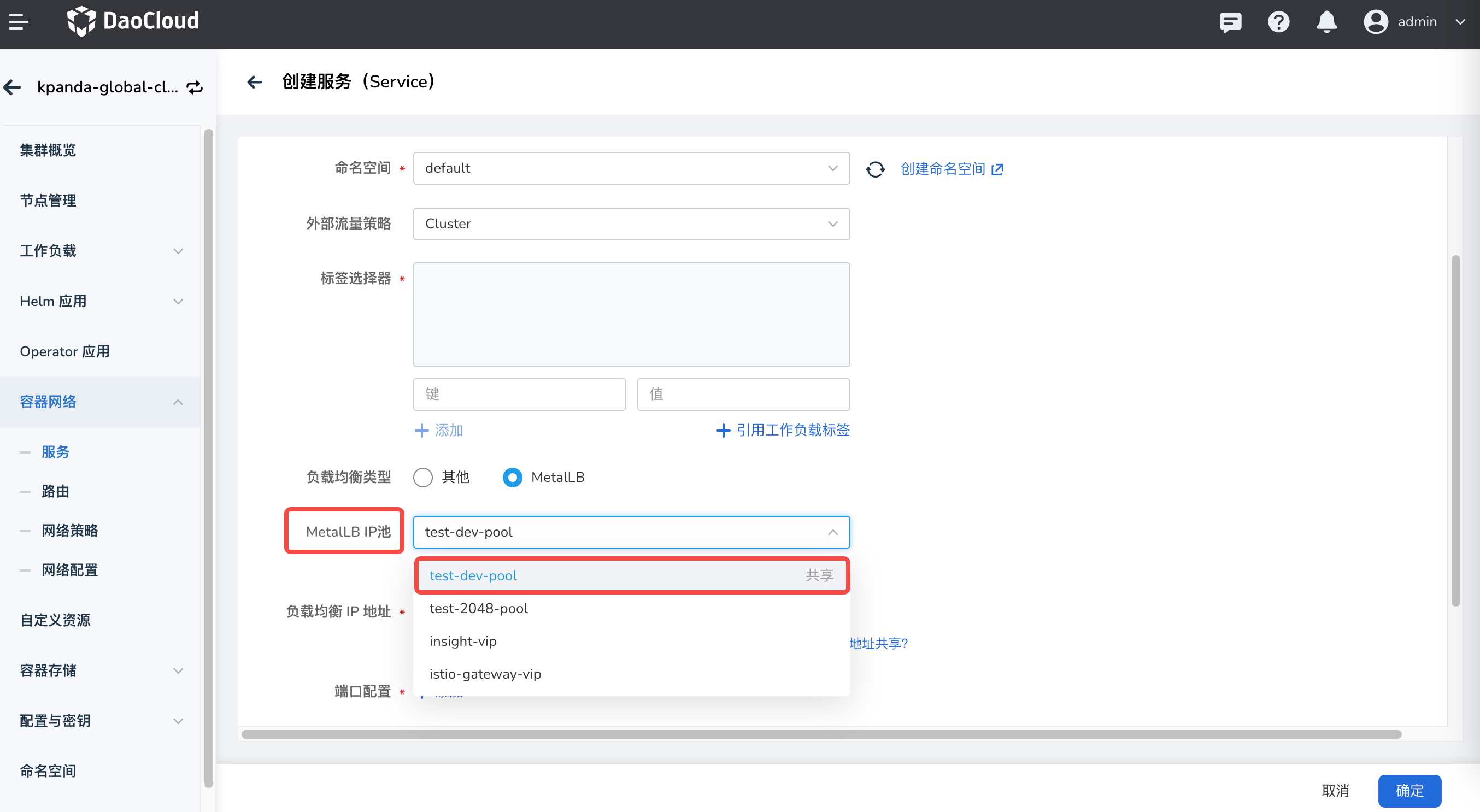
Task: Open notifications bell icon
Action: [x=1326, y=22]
